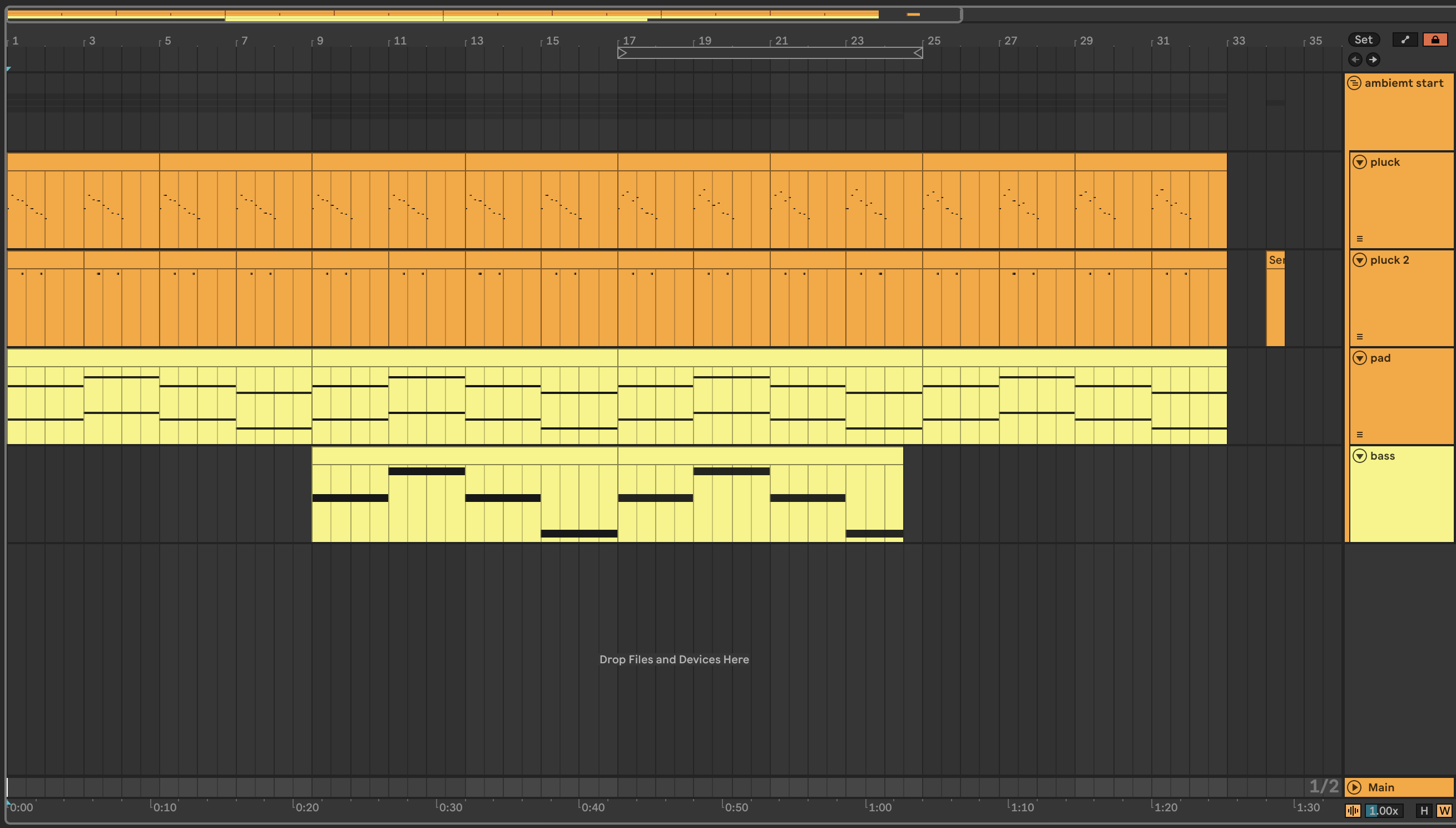
Task: Jump to the next locator arrow
Action: (x=1373, y=59)
